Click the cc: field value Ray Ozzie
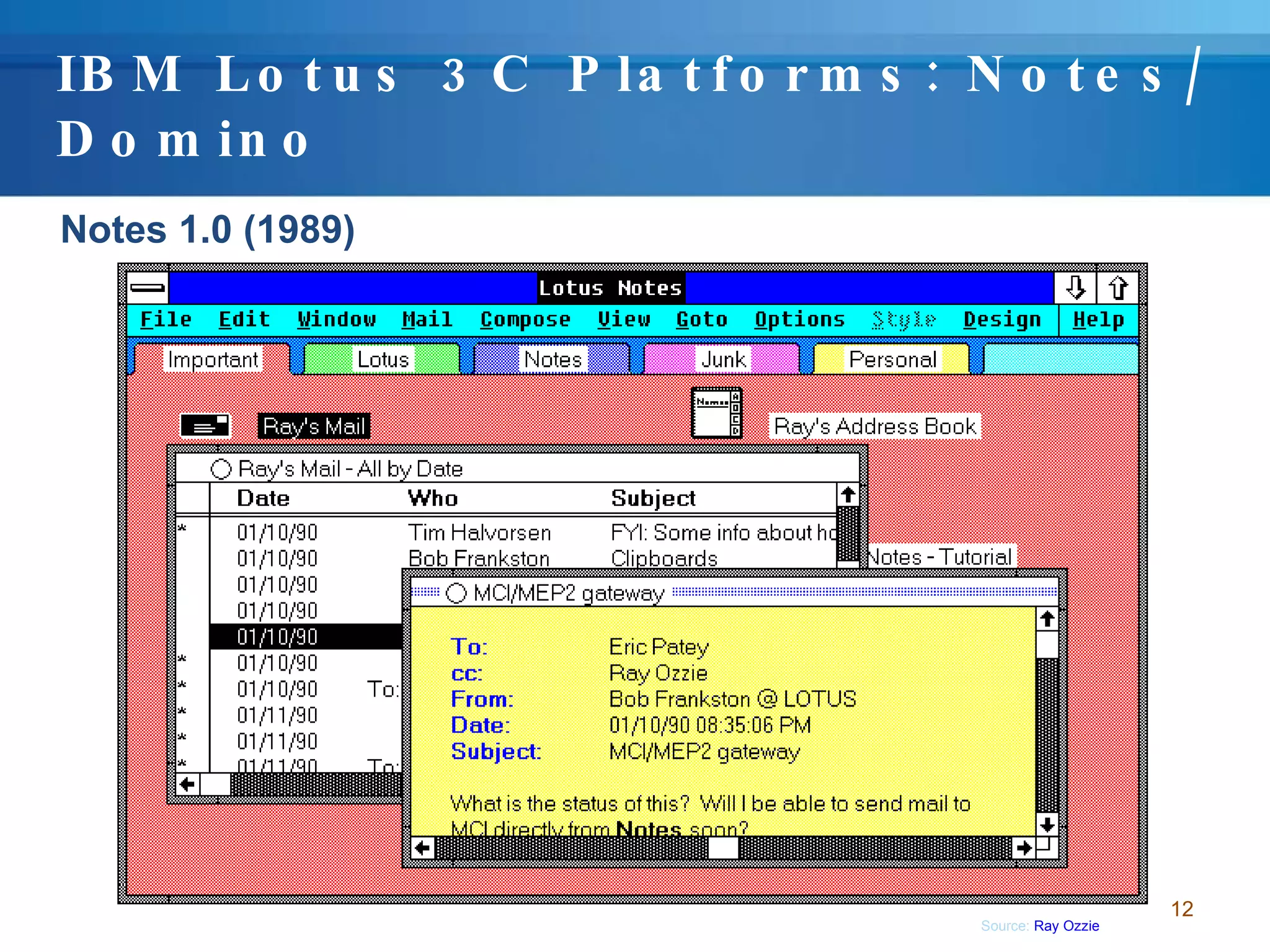The image size is (1270, 952). [658, 673]
